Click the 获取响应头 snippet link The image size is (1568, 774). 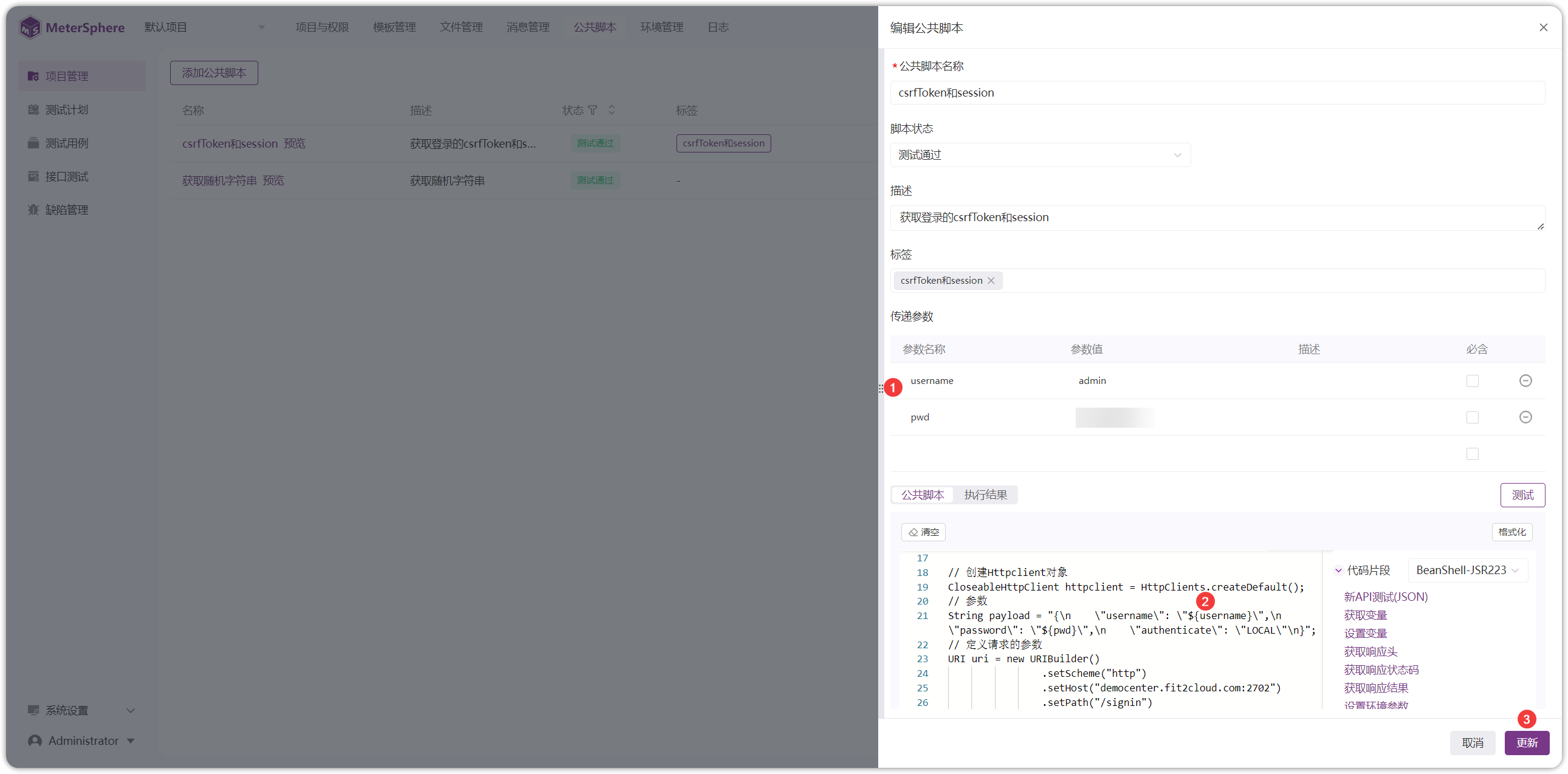[1370, 652]
